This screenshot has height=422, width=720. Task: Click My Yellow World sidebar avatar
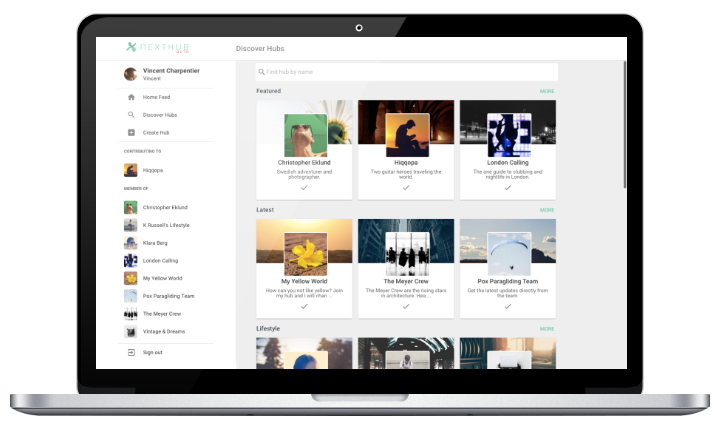130,278
